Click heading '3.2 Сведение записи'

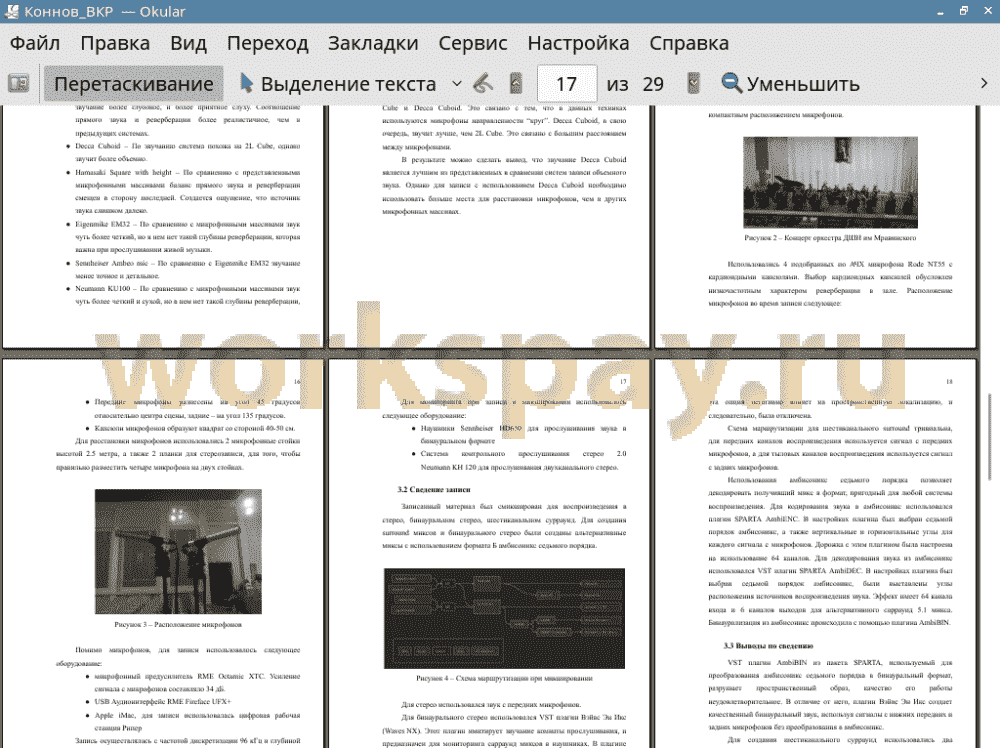434,490
